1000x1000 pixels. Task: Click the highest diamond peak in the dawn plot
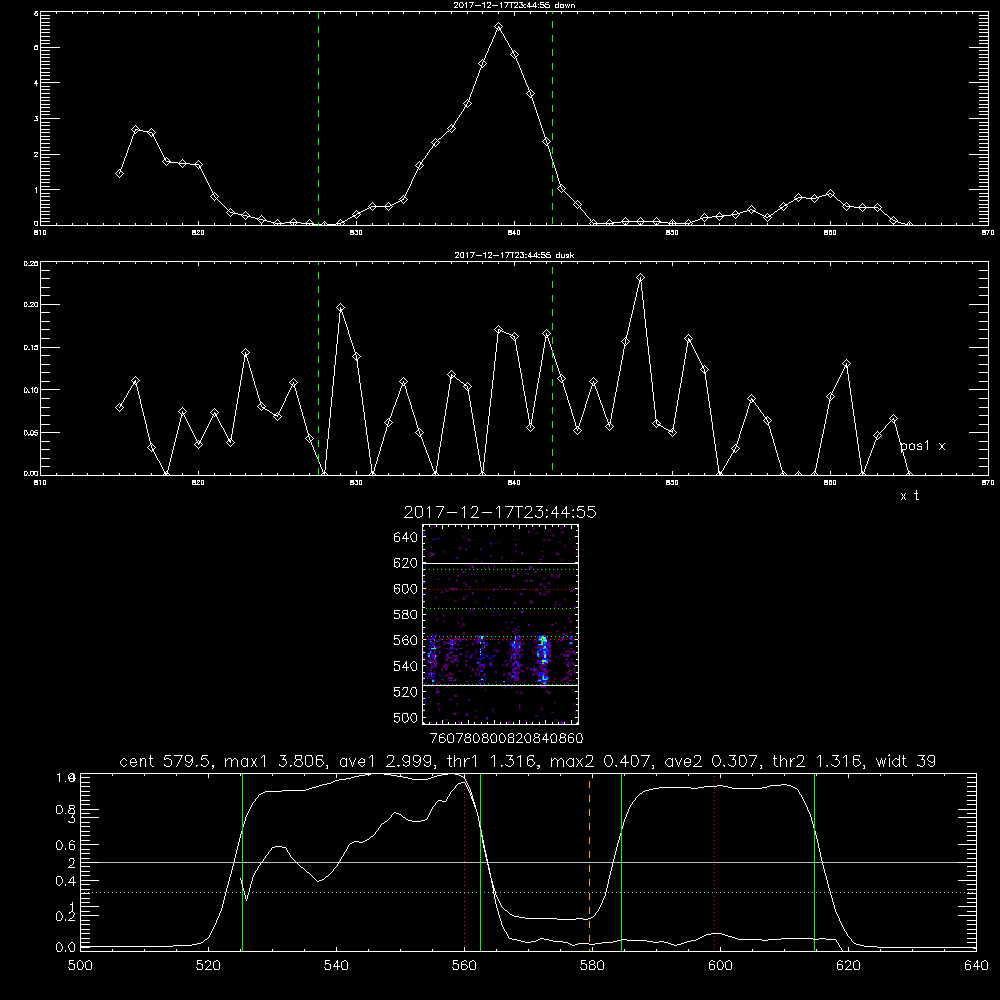point(499,27)
